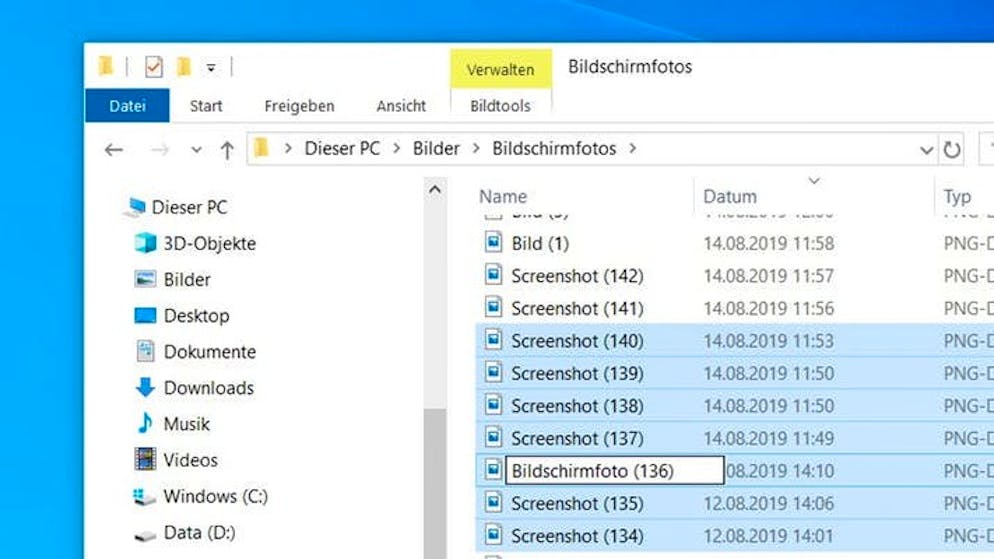
Task: Click the file icon of Screenshot (140)
Action: click(x=494, y=340)
